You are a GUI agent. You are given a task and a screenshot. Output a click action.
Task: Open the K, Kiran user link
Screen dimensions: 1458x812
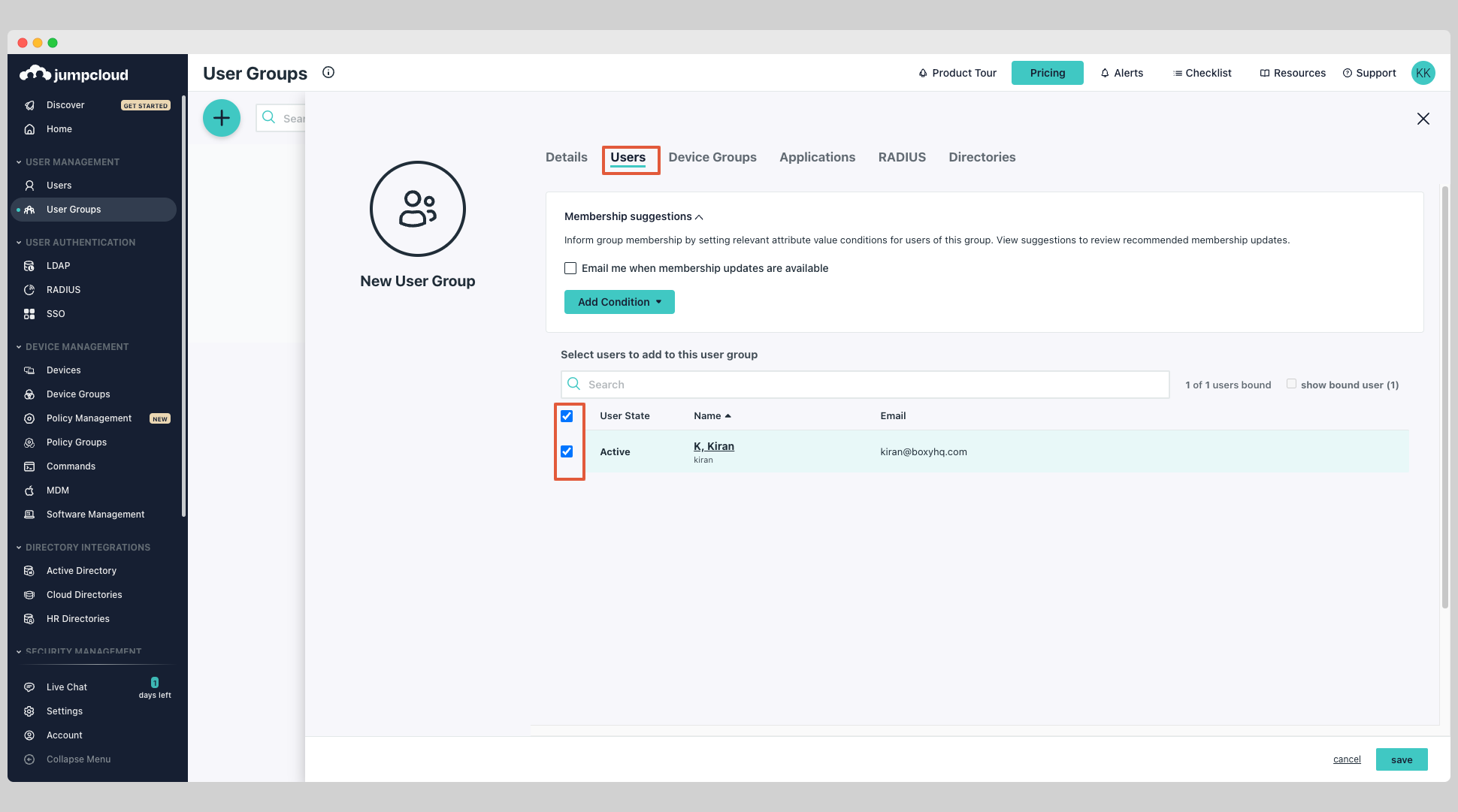coord(713,445)
